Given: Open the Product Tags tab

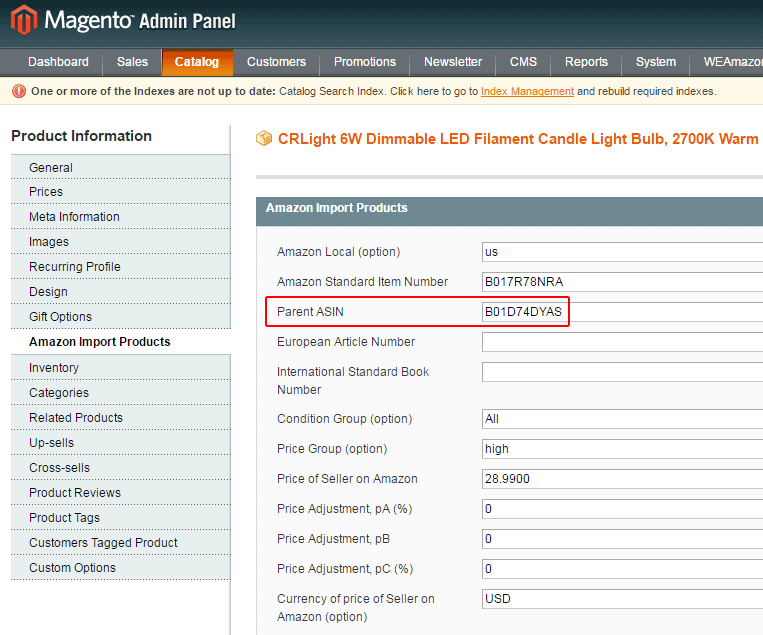Looking at the screenshot, I should point(121,517).
